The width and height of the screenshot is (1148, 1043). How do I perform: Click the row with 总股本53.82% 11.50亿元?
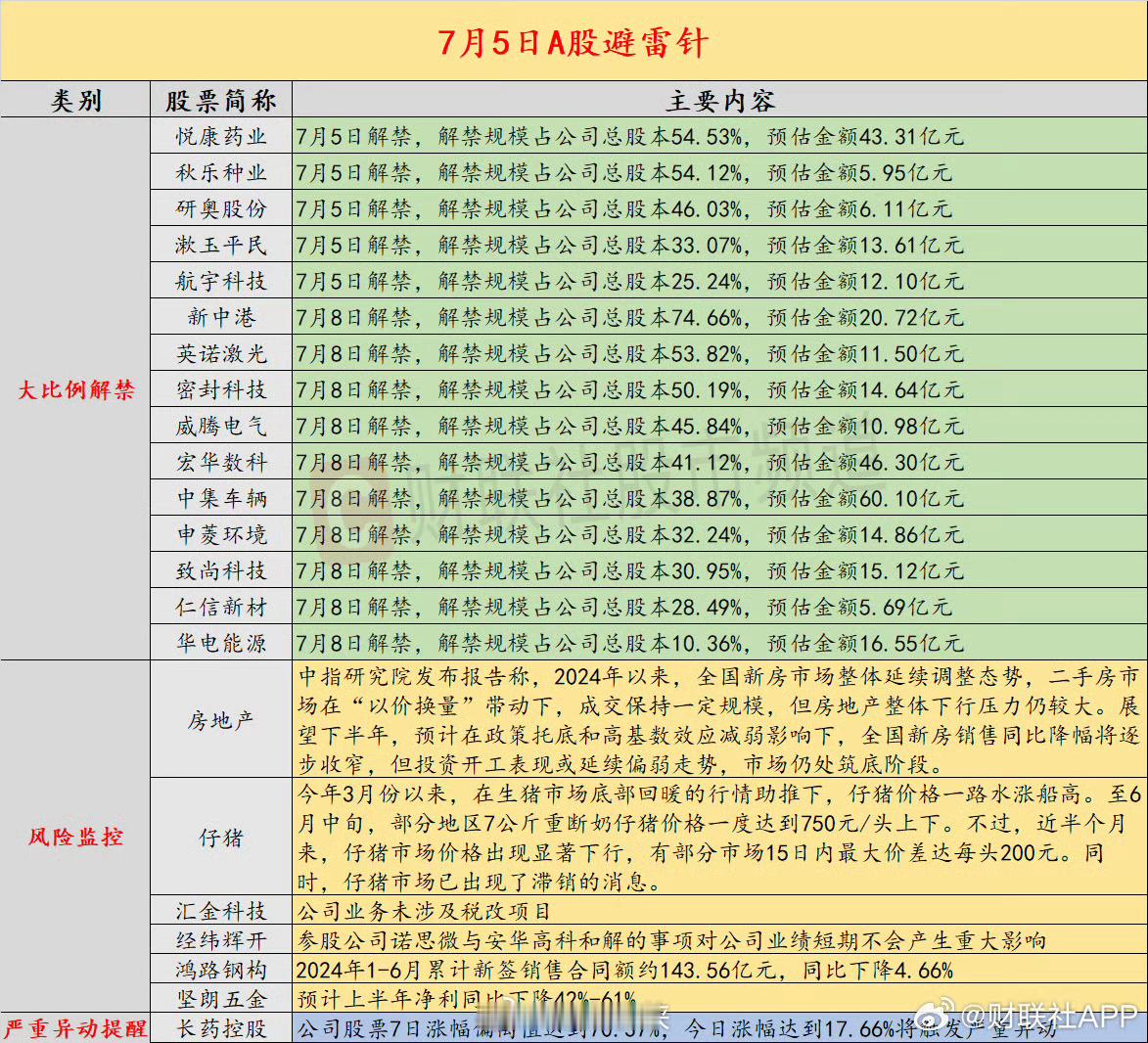pyautogui.click(x=719, y=353)
